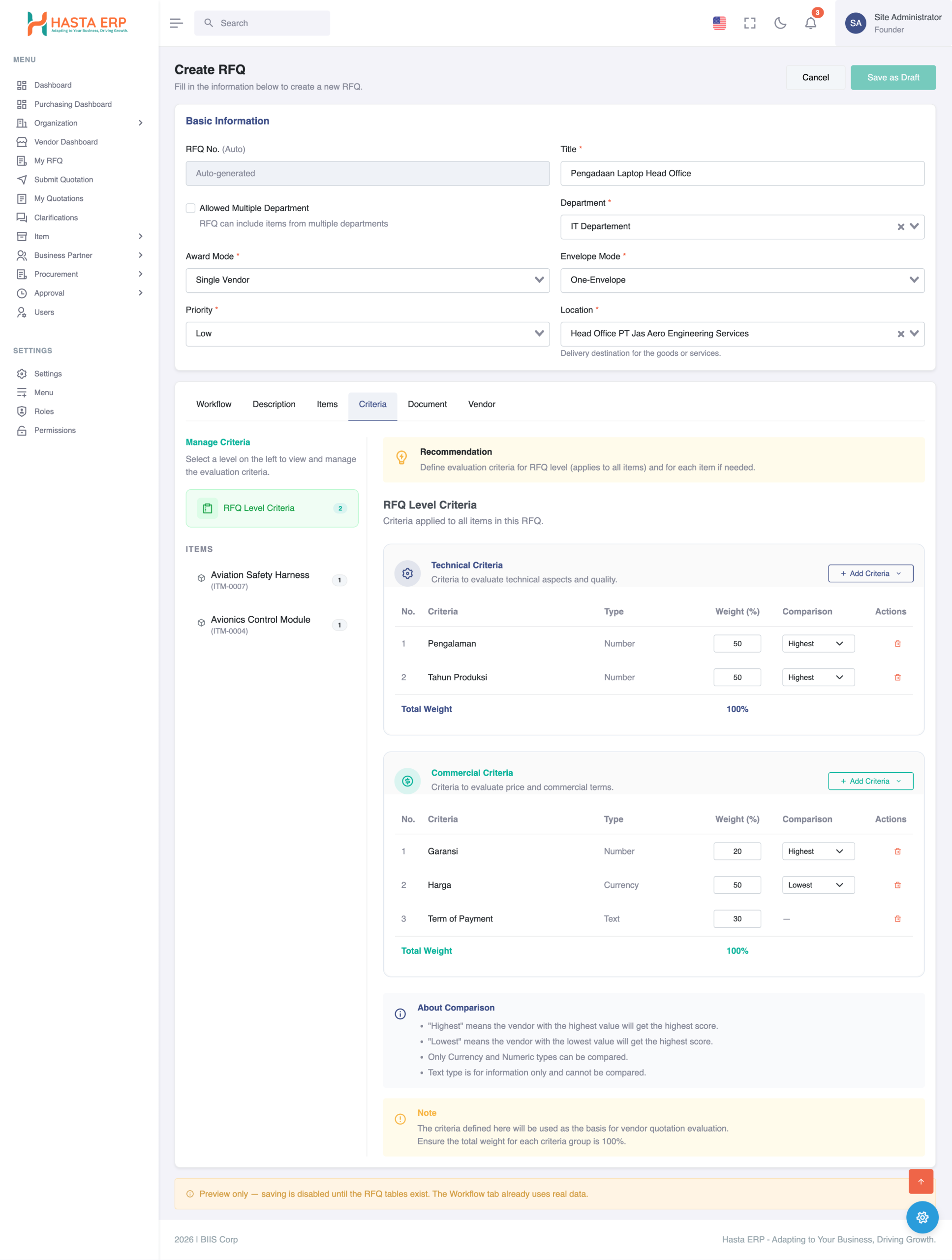This screenshot has width=952, height=1260.
Task: Add Criteria under Commercial Criteria
Action: (871, 781)
